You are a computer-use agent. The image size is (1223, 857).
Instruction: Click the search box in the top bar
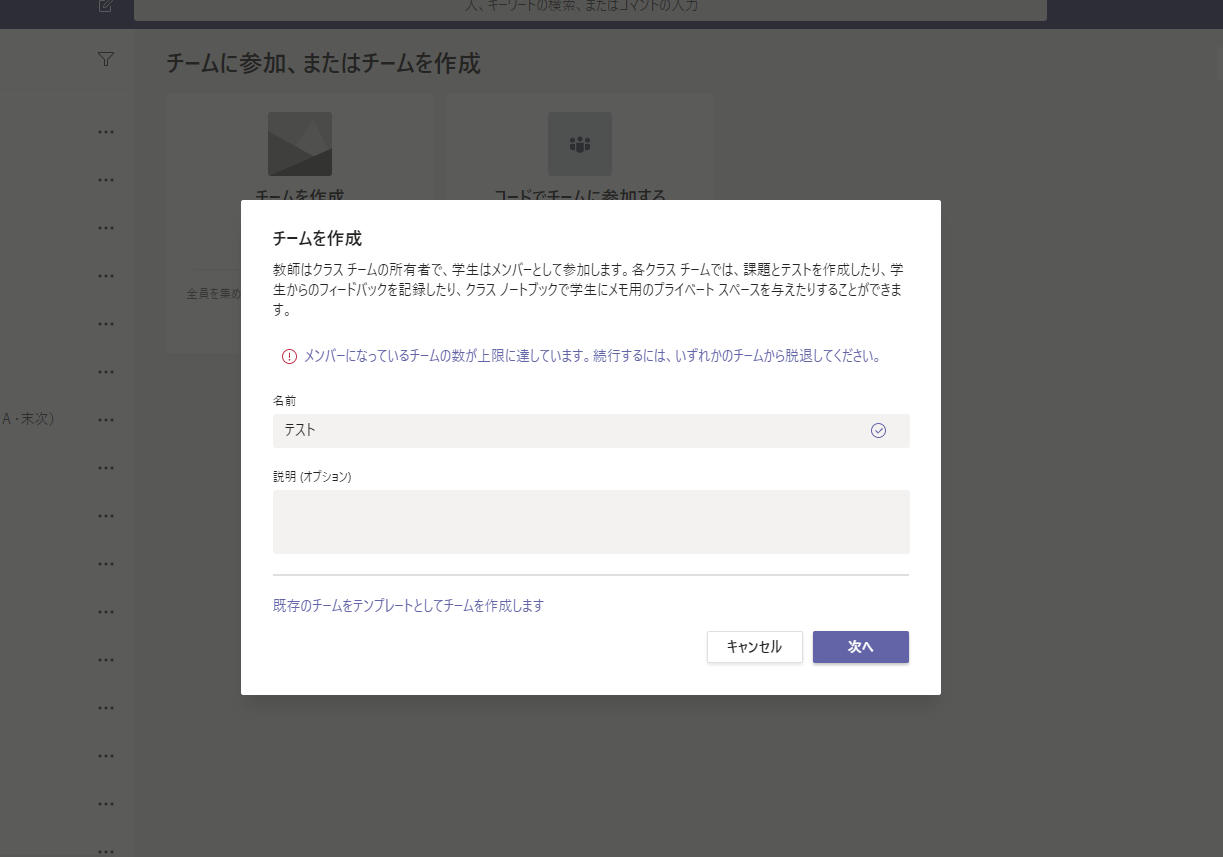coord(590,8)
